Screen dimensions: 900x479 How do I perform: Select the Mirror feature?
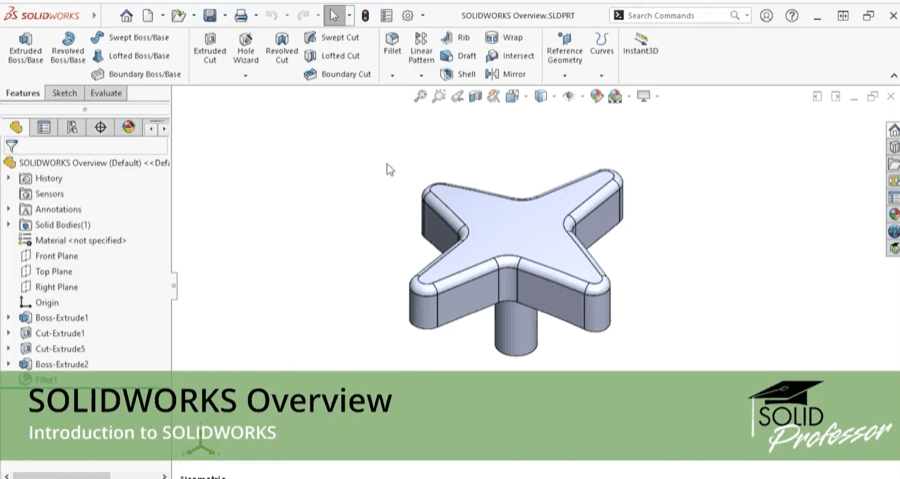(505, 74)
